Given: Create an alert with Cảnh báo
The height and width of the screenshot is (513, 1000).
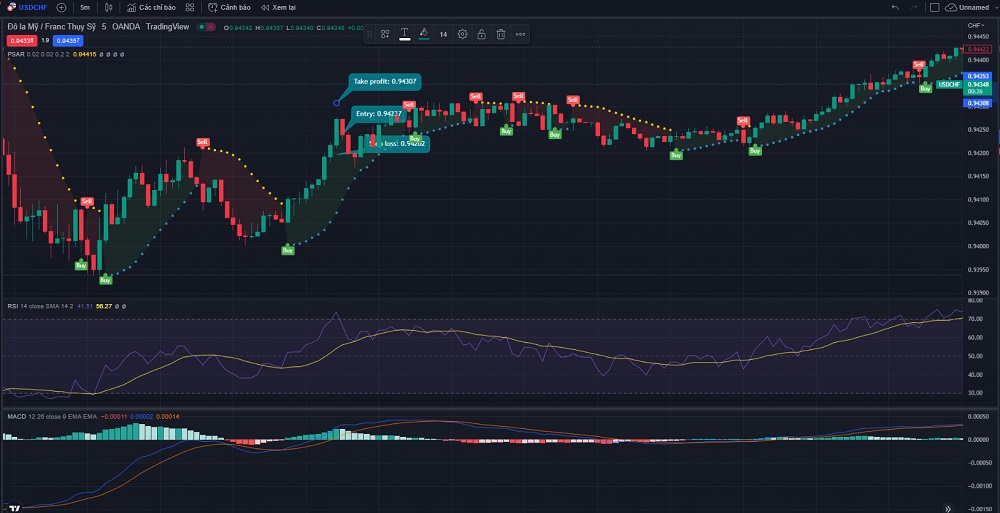Looking at the screenshot, I should coord(229,8).
